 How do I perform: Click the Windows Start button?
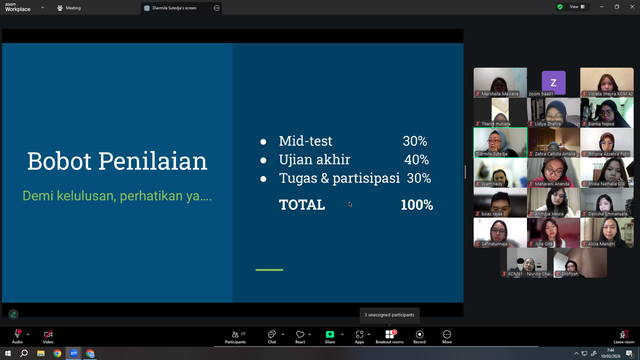click(x=8, y=353)
